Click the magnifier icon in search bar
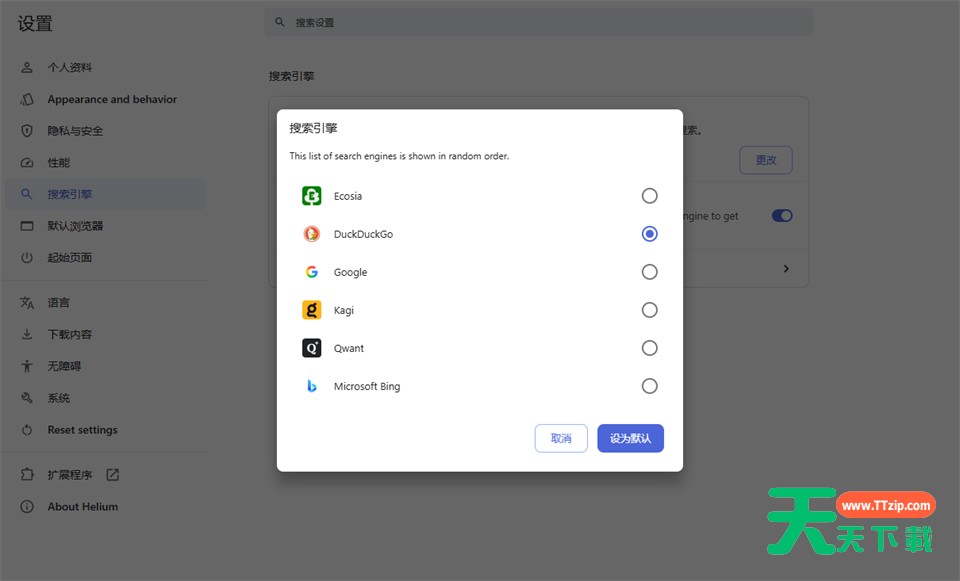 coord(280,22)
